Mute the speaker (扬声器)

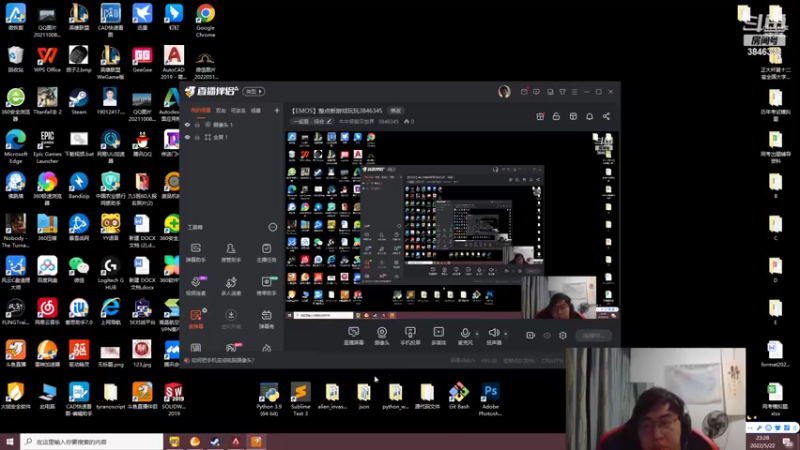(x=493, y=336)
